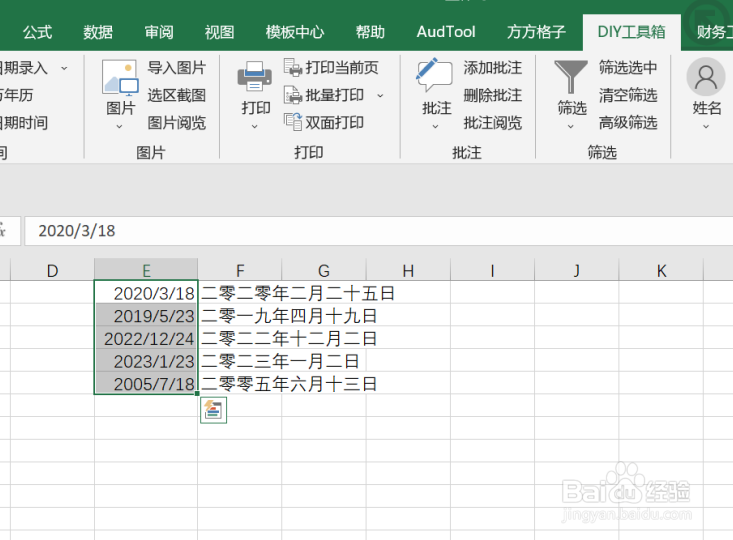
Task: Select column I header
Action: click(492, 270)
